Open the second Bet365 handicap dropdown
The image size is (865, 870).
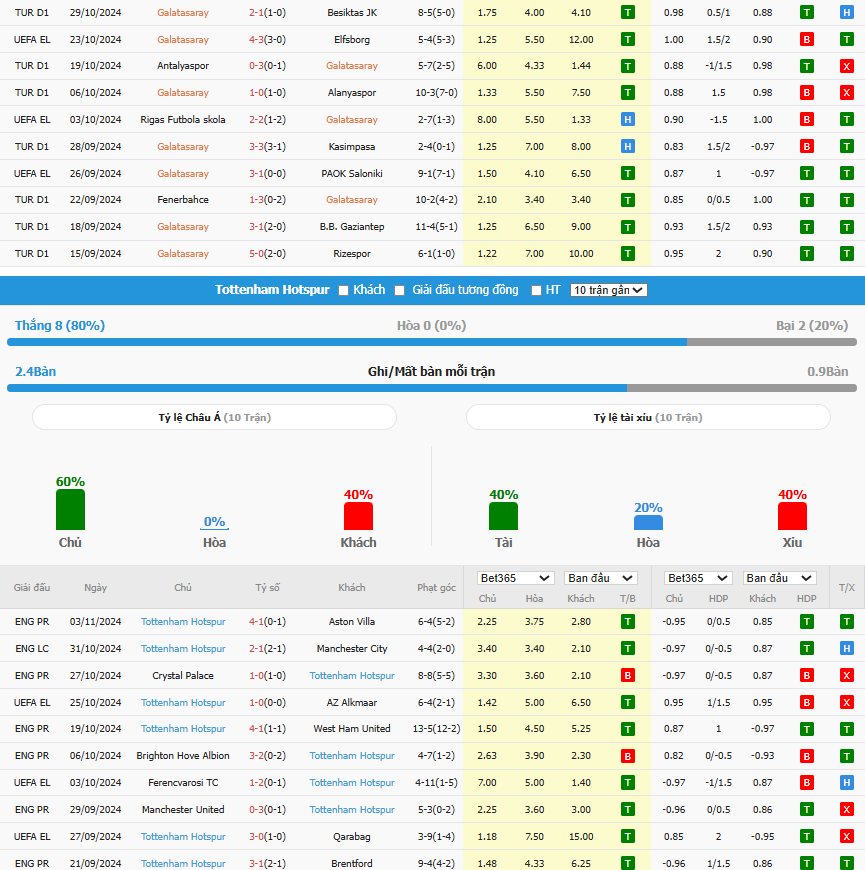[698, 578]
